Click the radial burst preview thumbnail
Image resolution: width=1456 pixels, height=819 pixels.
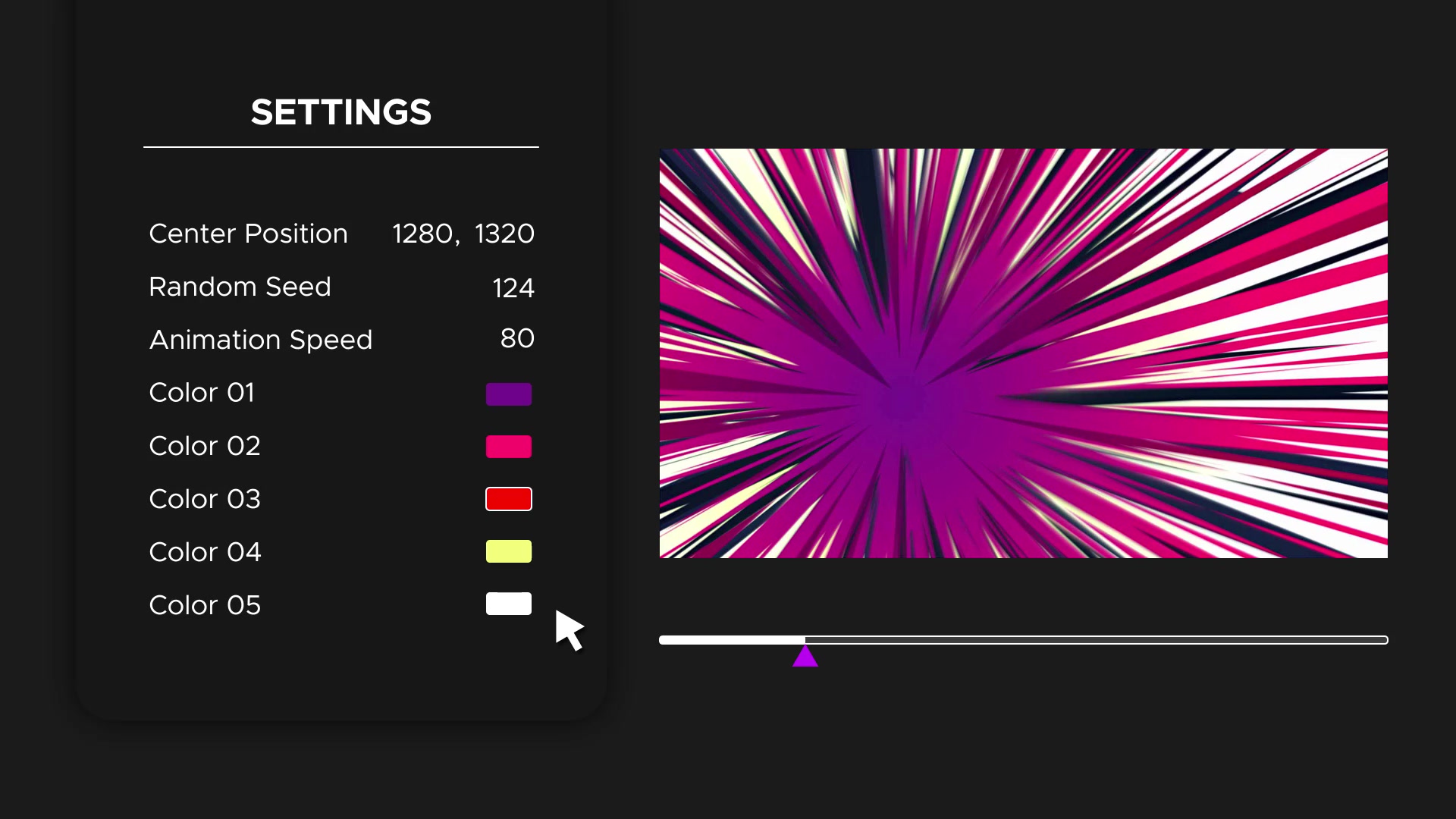(1024, 353)
